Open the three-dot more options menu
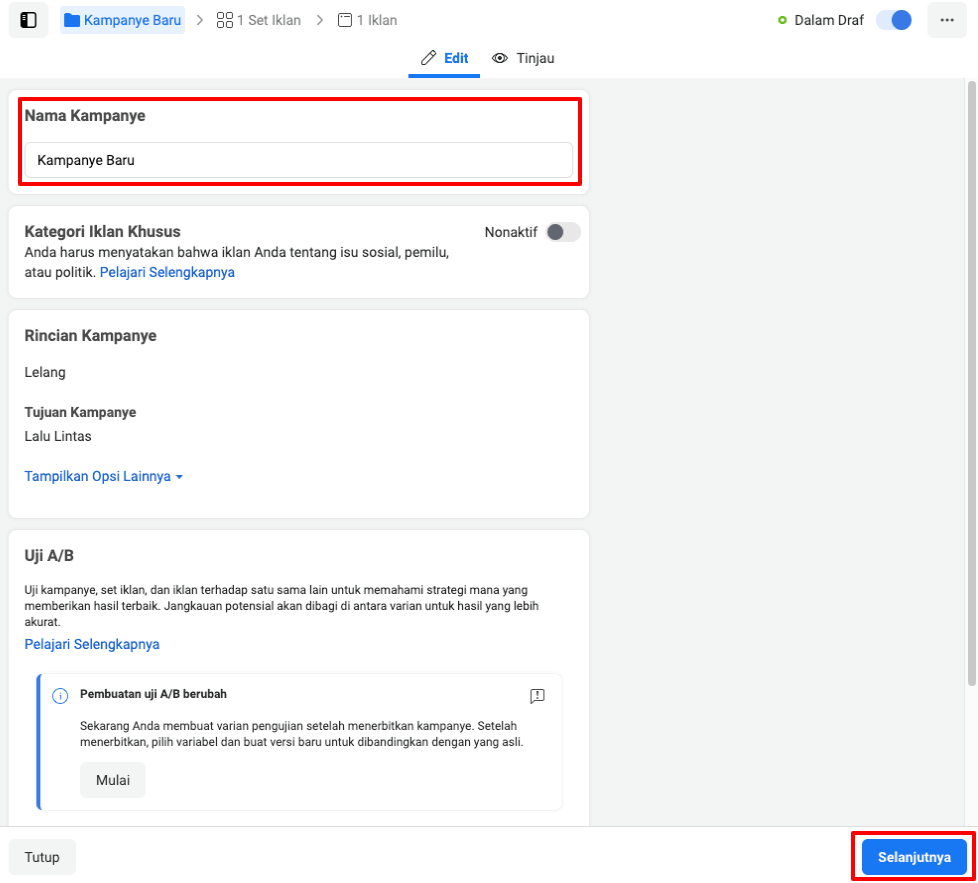The height and width of the screenshot is (883, 978). tap(946, 20)
